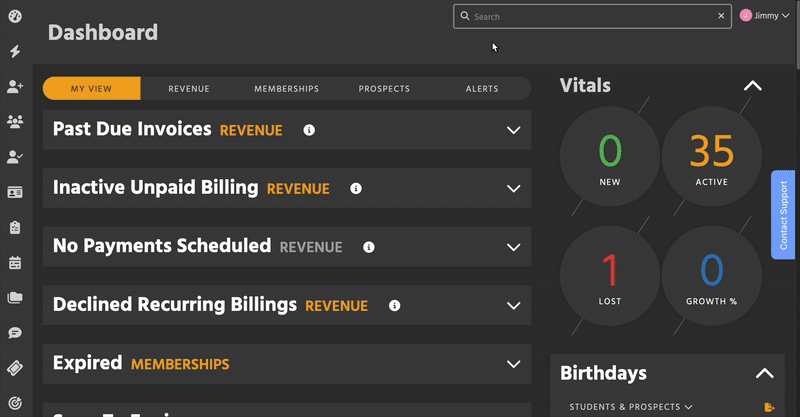
Task: Open the person with checkmark sidebar icon
Action: 15,157
